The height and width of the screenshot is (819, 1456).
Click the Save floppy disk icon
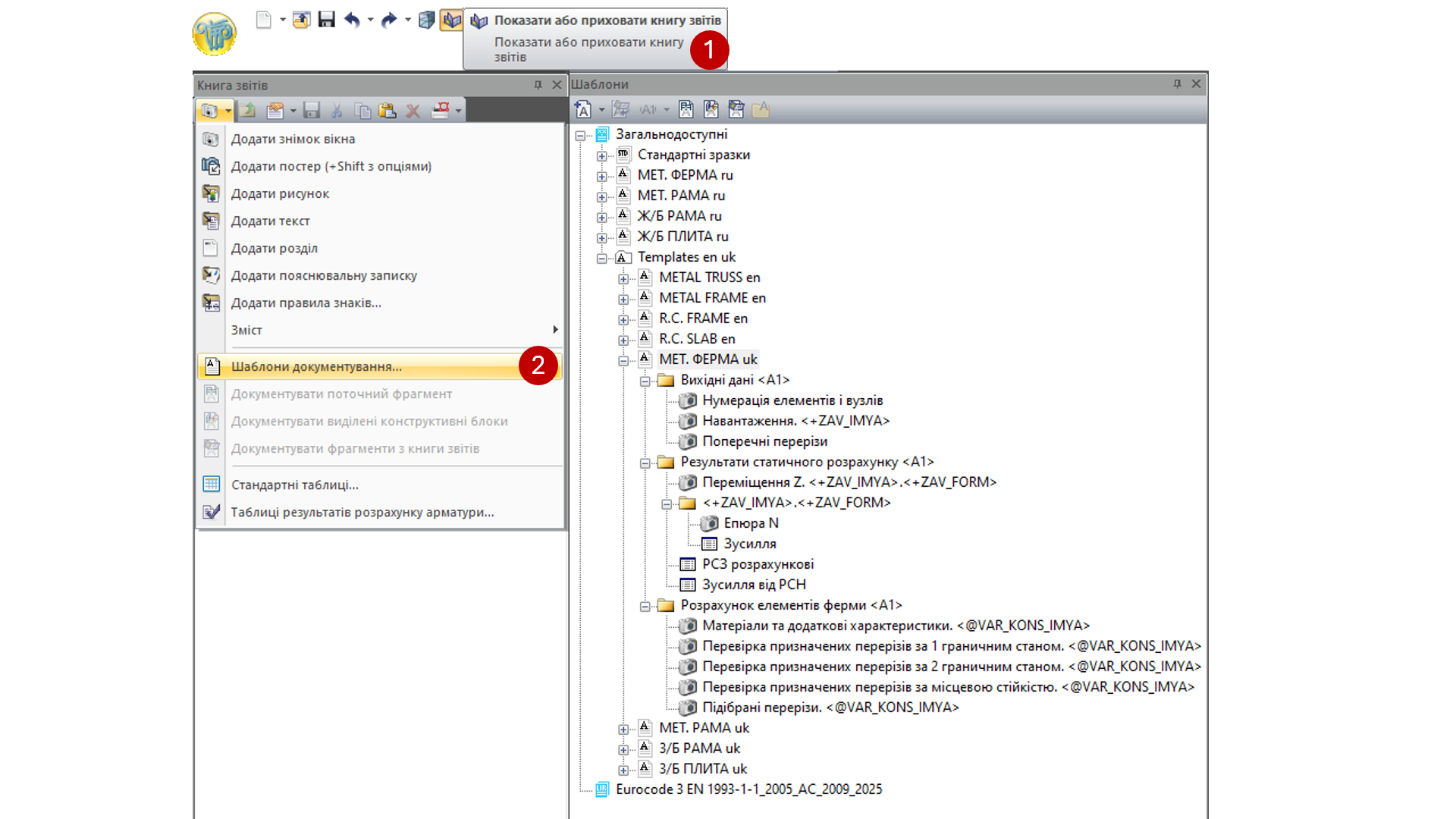[326, 20]
